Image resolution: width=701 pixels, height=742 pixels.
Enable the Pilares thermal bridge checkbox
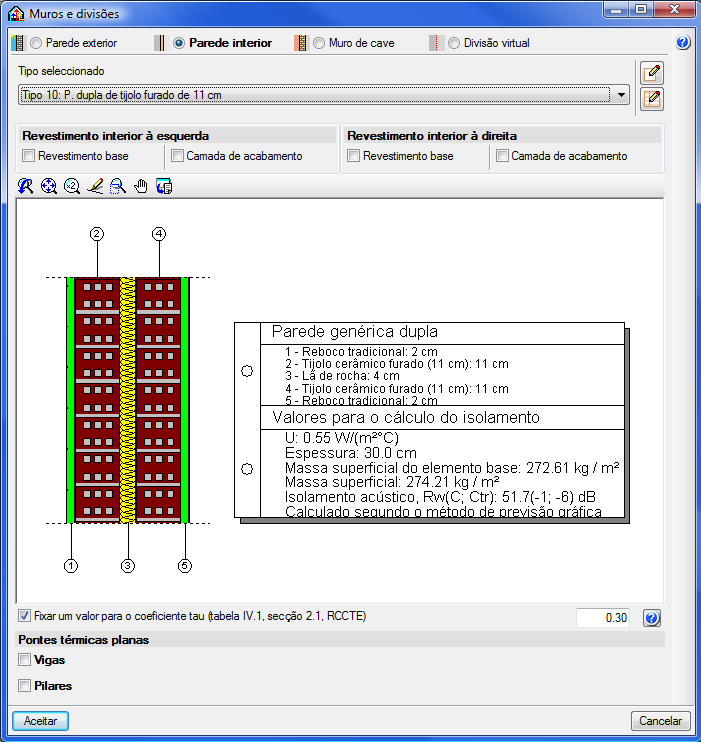(24, 685)
